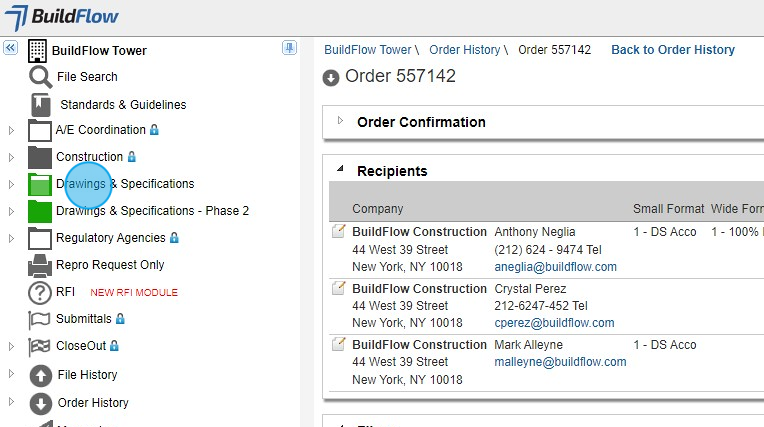Expand the Construction folder tree node

(11, 157)
